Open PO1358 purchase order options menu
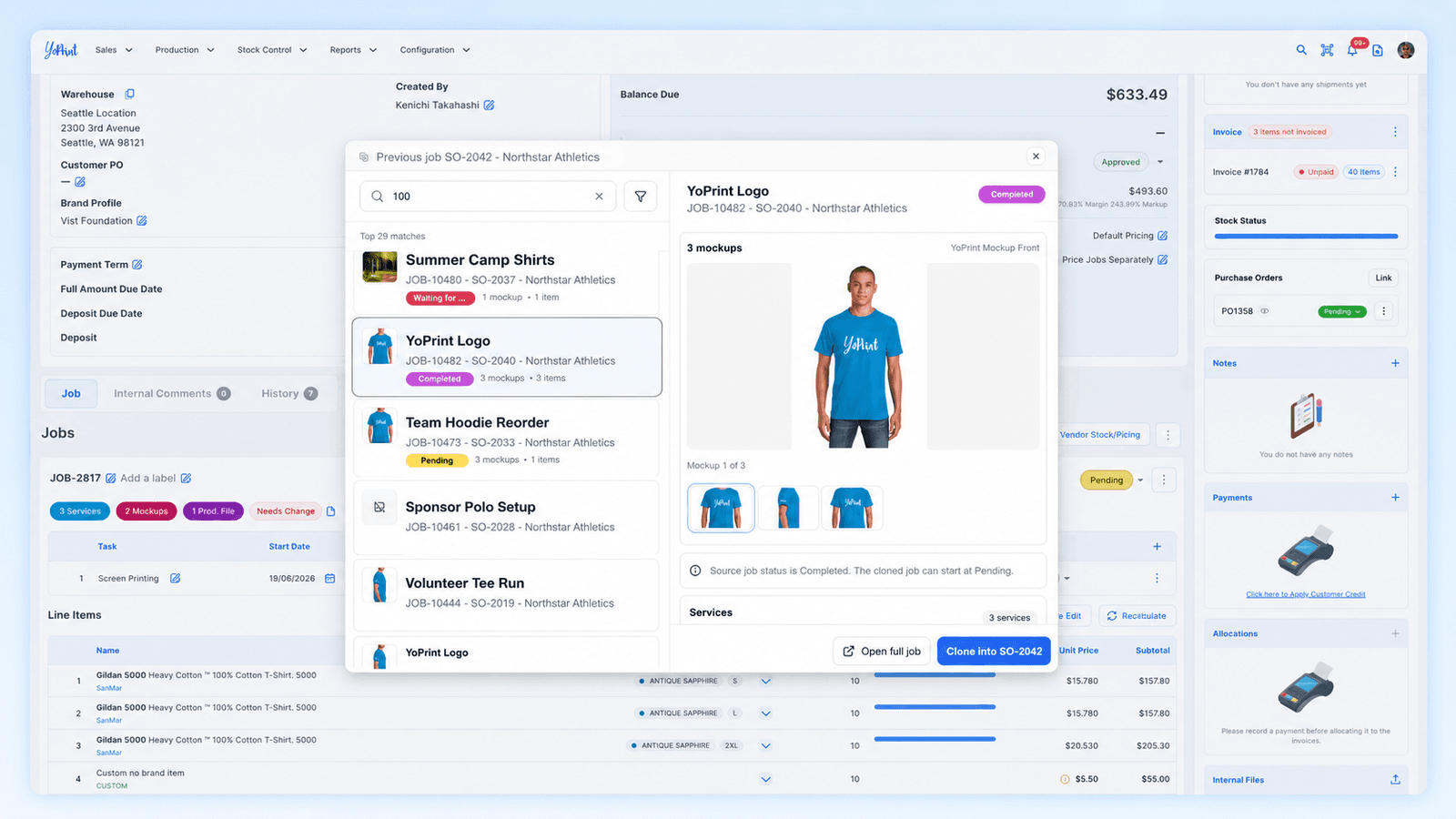Image resolution: width=1456 pixels, height=819 pixels. [1384, 311]
